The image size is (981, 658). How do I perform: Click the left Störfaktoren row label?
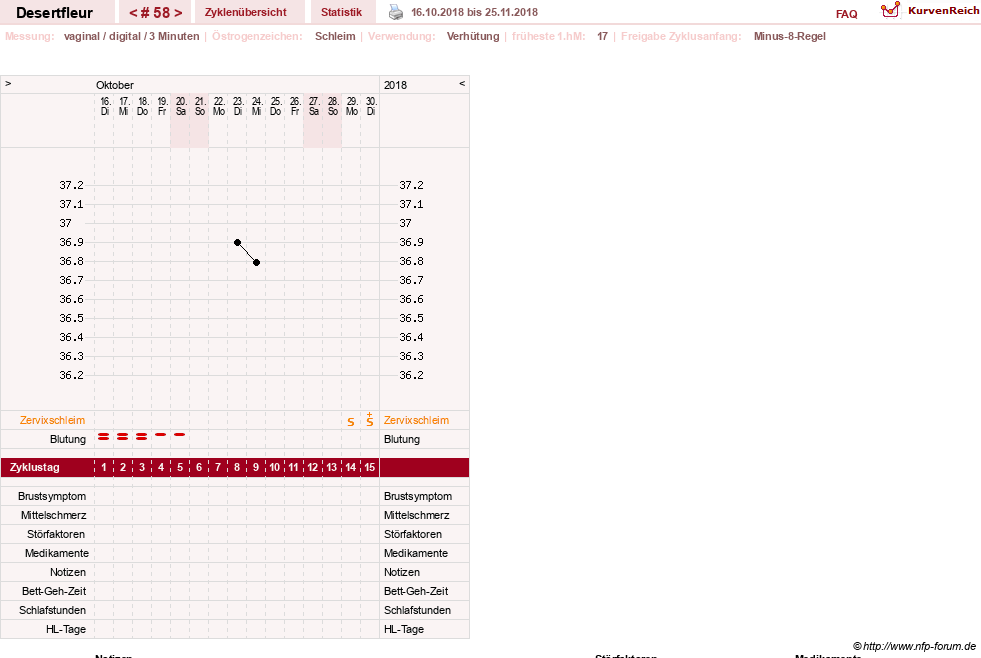[56, 534]
